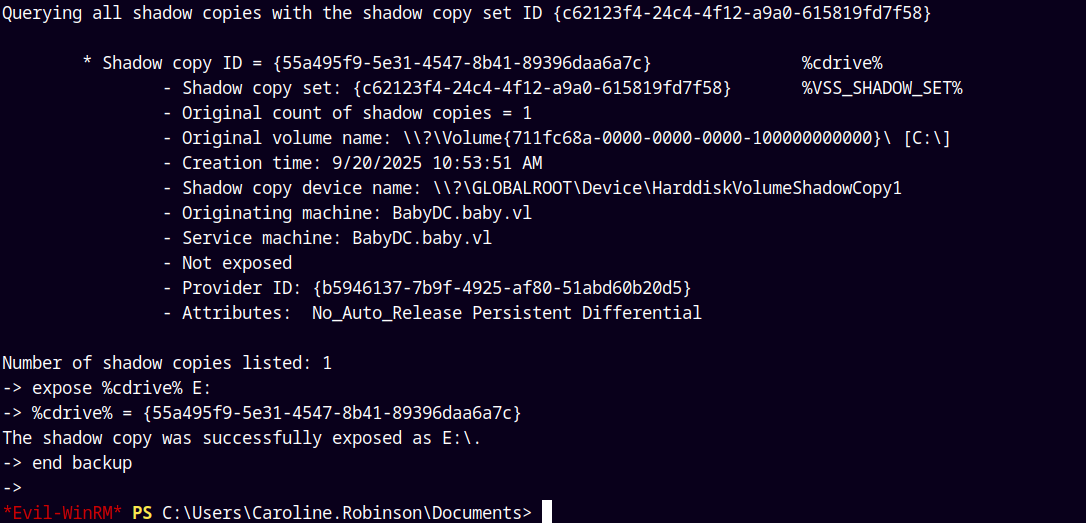
Task: Click the terminal cursor block after the prompt
Action: 547,512
